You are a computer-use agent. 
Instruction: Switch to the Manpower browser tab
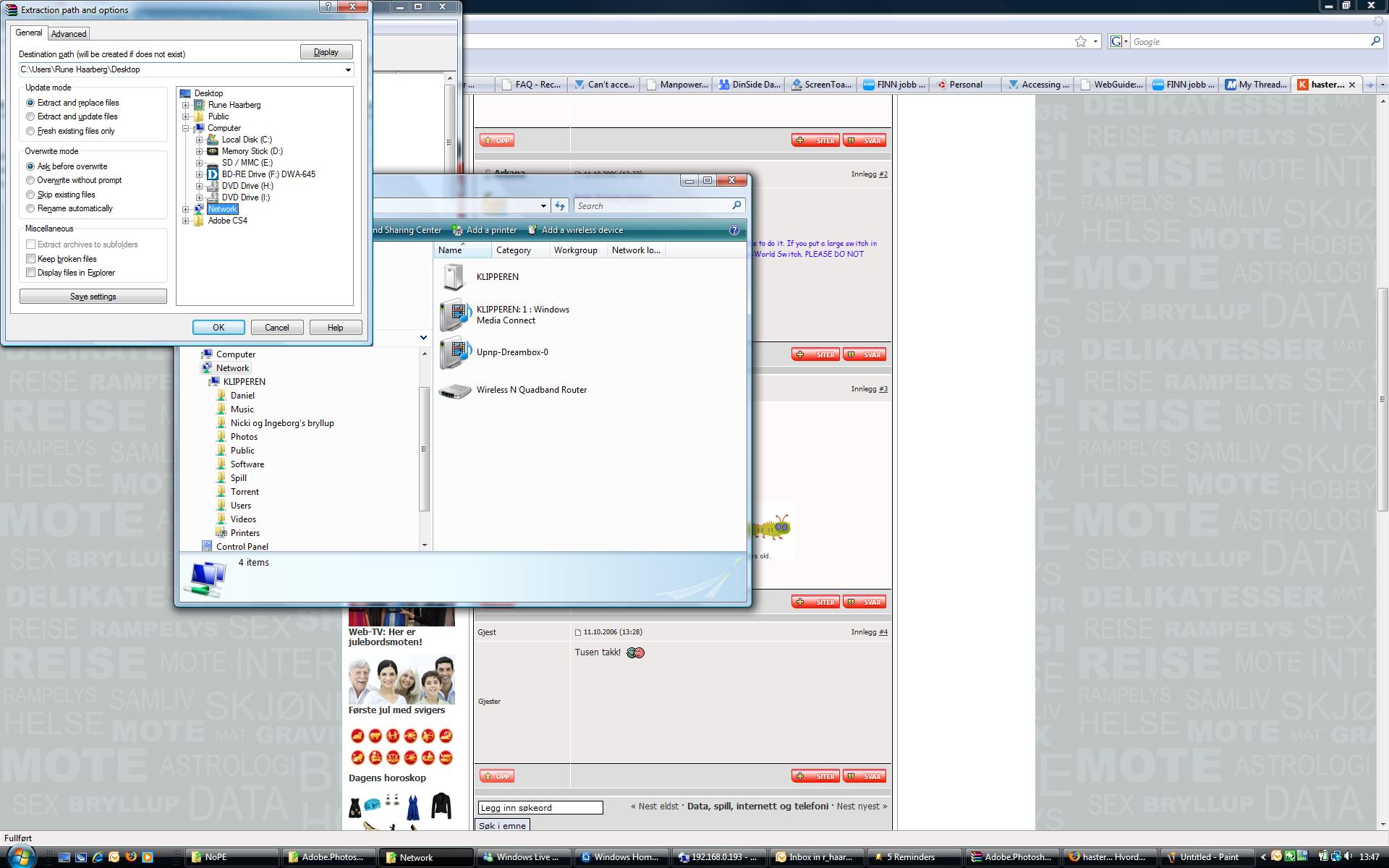point(676,85)
